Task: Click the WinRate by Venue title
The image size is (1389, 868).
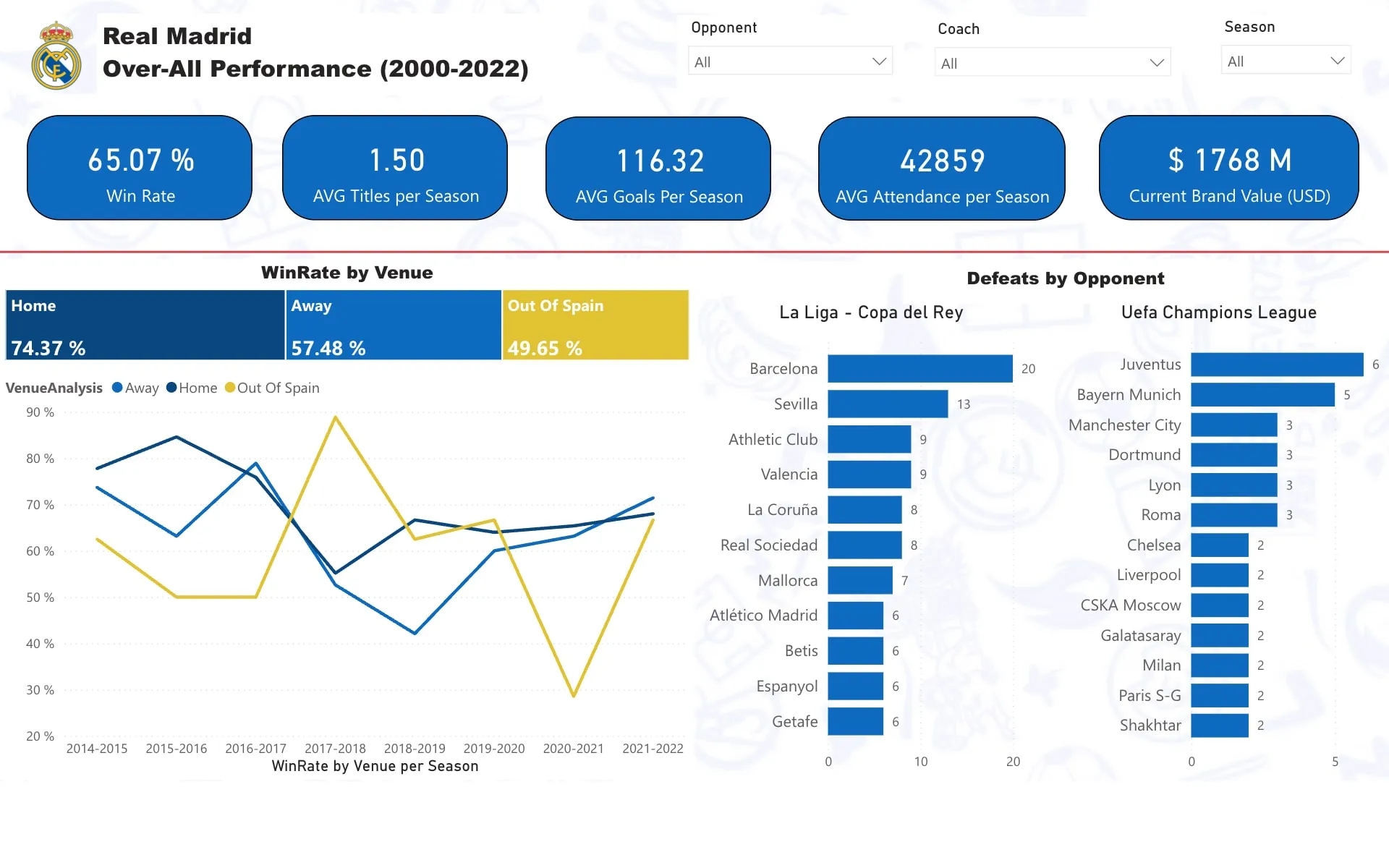Action: [347, 273]
